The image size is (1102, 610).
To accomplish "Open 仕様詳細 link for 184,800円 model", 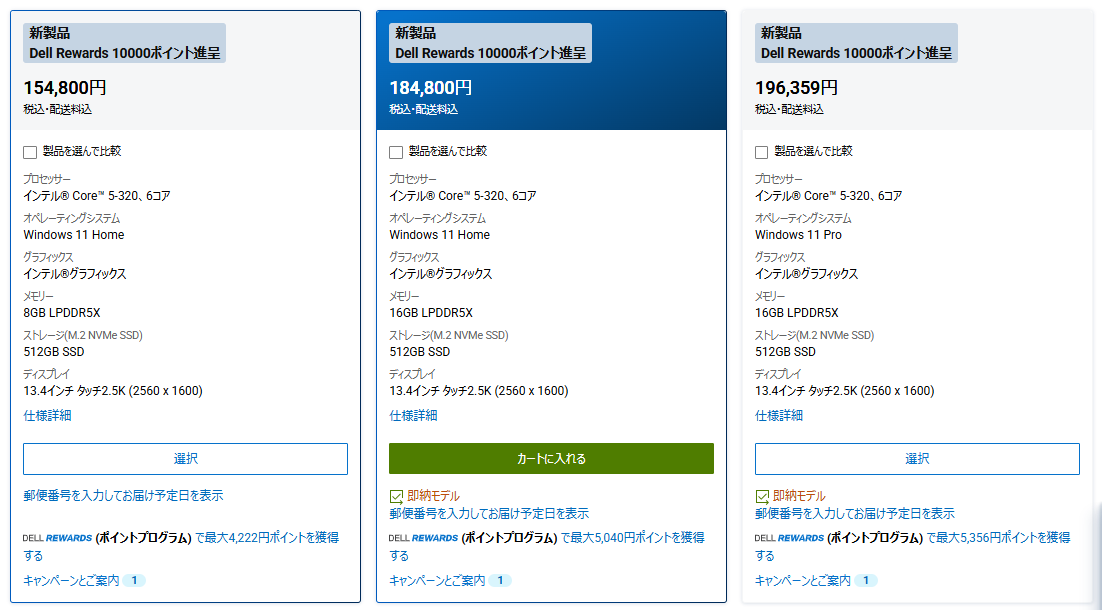I will pyautogui.click(x=413, y=415).
